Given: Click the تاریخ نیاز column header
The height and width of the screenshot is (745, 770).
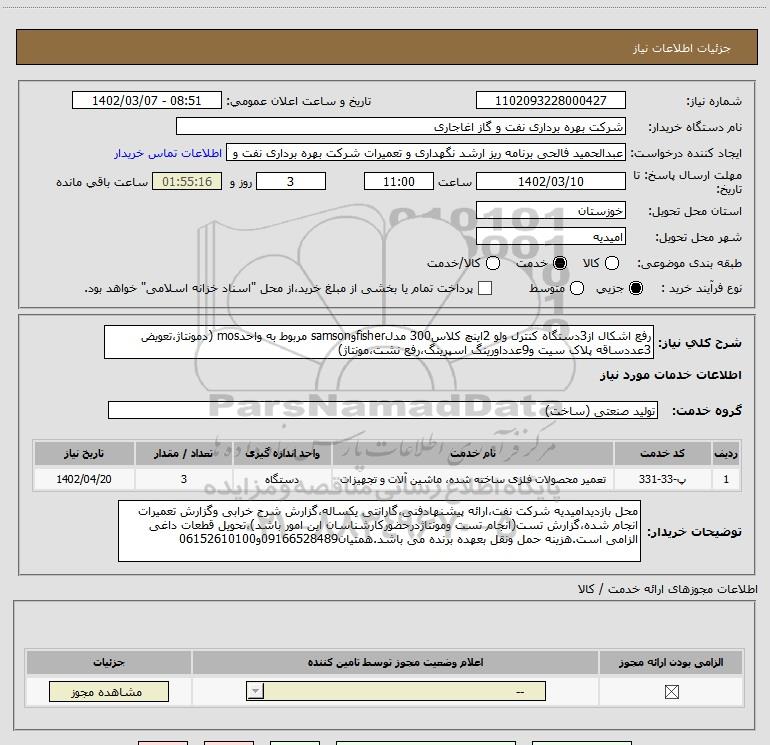Looking at the screenshot, I should (x=84, y=453).
